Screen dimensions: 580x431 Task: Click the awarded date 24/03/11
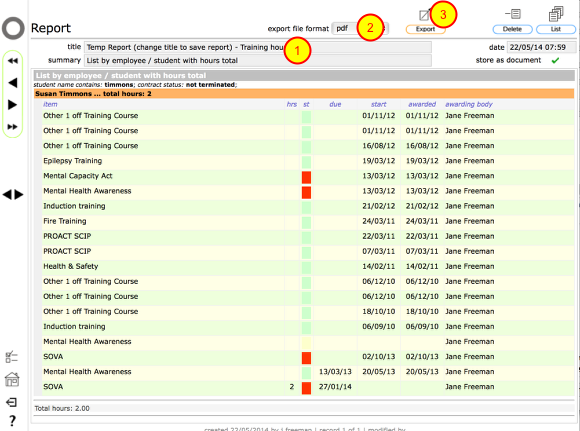[422, 221]
